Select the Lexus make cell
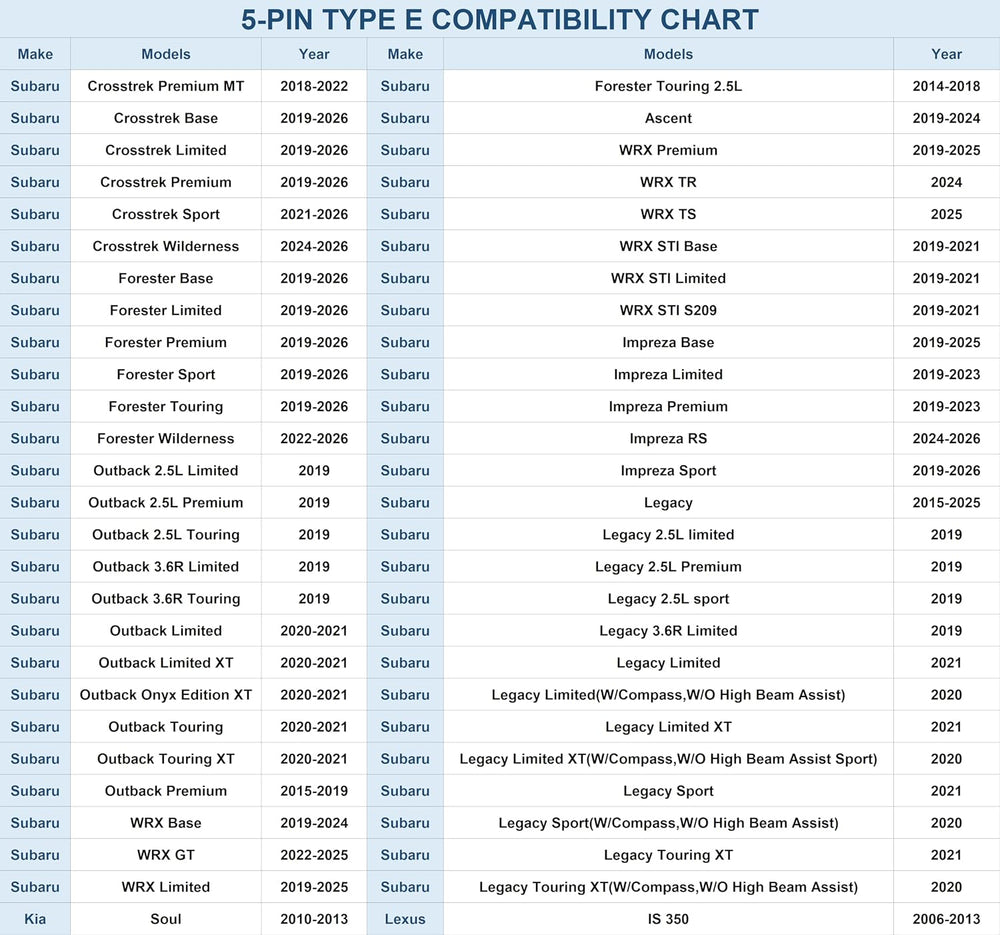The height and width of the screenshot is (935, 1000). coord(405,919)
